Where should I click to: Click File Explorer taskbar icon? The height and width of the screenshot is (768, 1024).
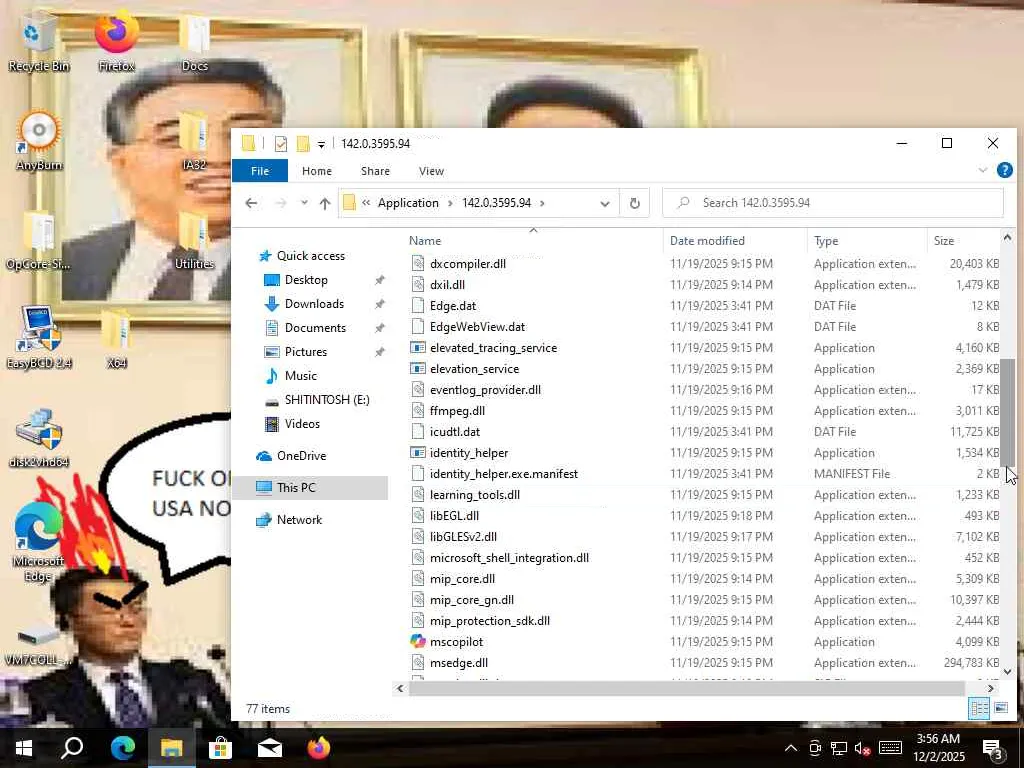click(x=171, y=748)
